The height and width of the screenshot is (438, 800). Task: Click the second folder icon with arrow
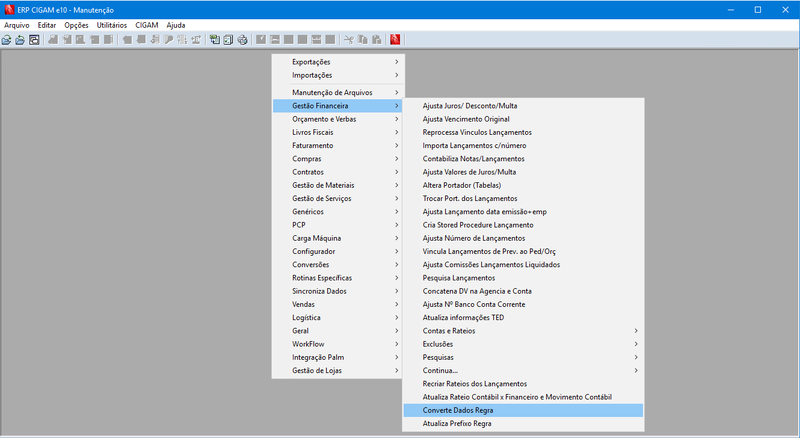click(20, 39)
